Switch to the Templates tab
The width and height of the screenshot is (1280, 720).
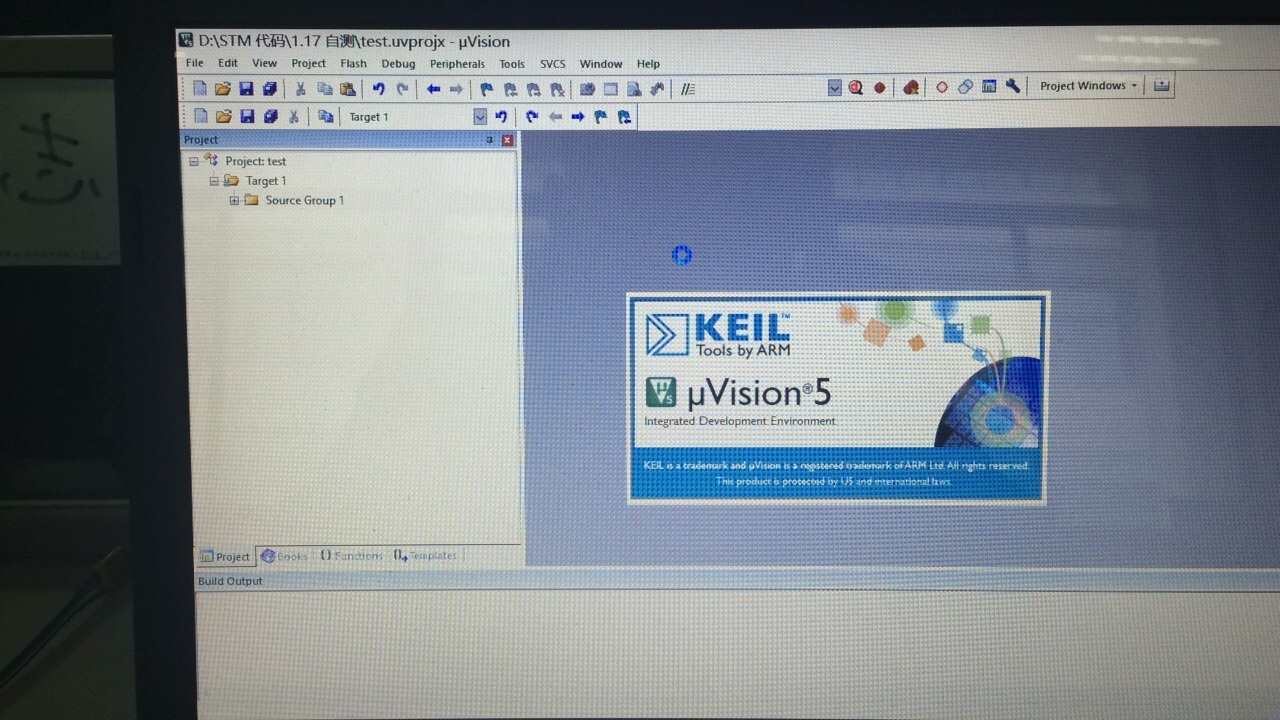(426, 556)
